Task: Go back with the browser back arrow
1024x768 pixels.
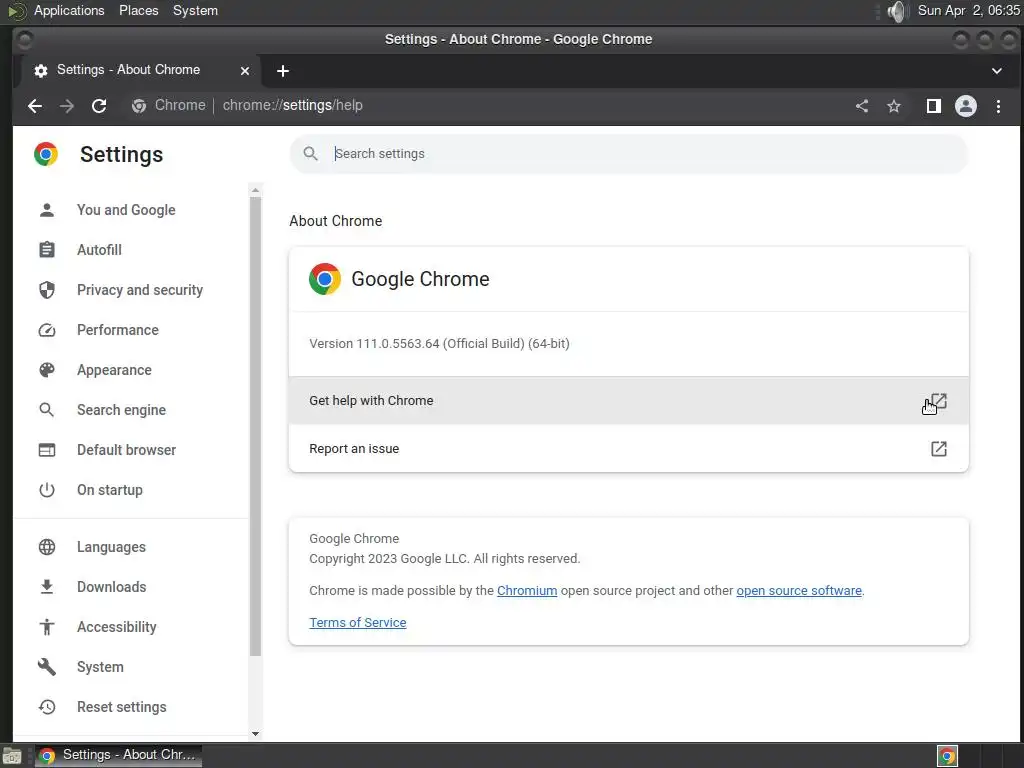Action: (x=35, y=106)
